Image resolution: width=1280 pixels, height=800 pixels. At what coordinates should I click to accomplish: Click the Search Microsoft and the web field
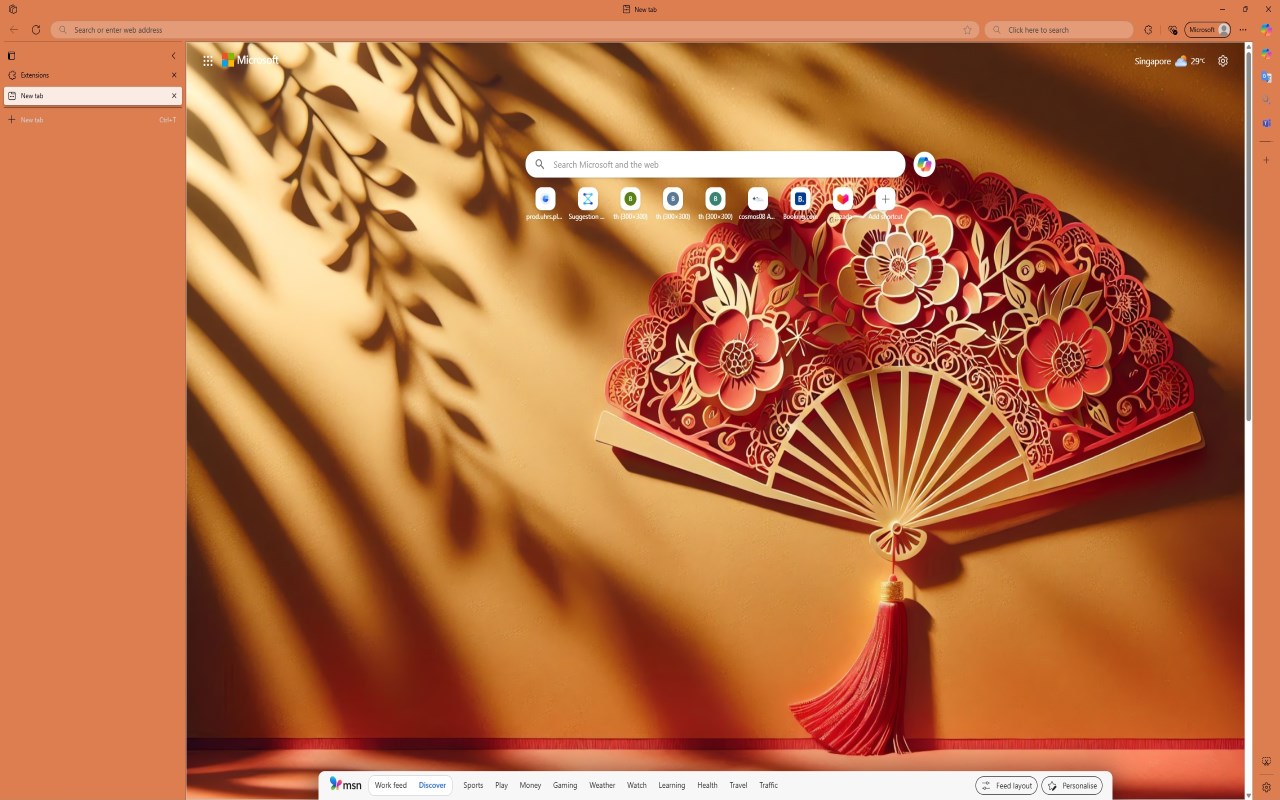[716, 164]
